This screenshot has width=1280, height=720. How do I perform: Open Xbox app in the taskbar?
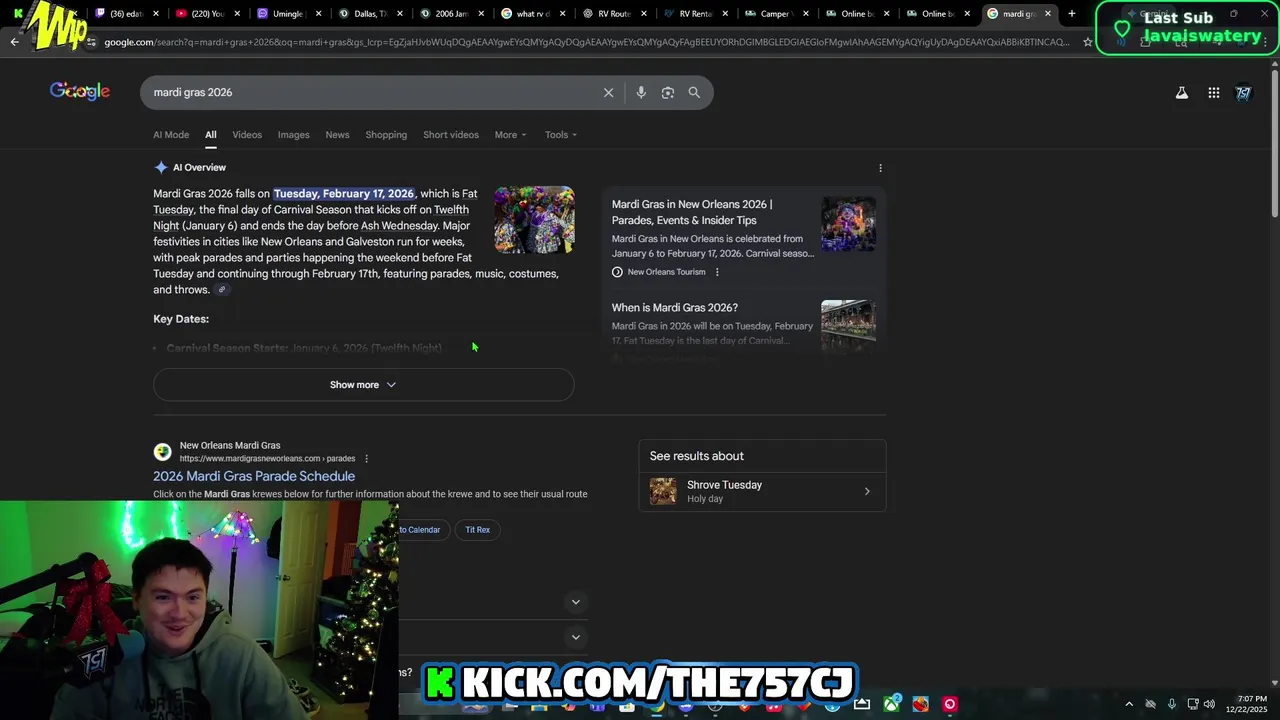891,704
